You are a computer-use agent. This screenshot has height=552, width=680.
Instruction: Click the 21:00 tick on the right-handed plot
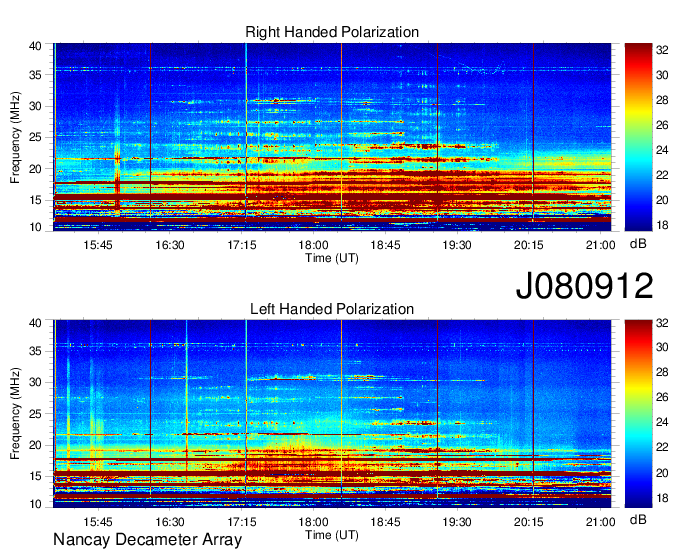(x=601, y=245)
